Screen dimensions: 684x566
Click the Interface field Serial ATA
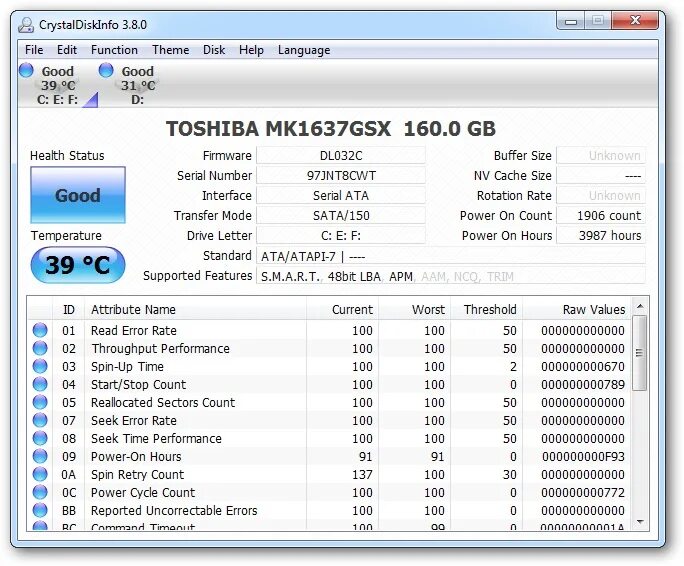point(341,196)
